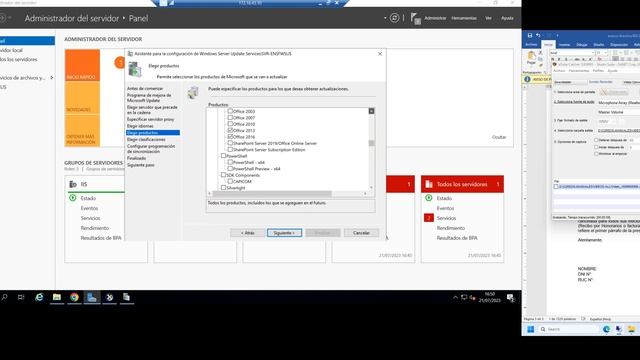Open Insertar tab in Word
640x360 pixels.
[564, 44]
